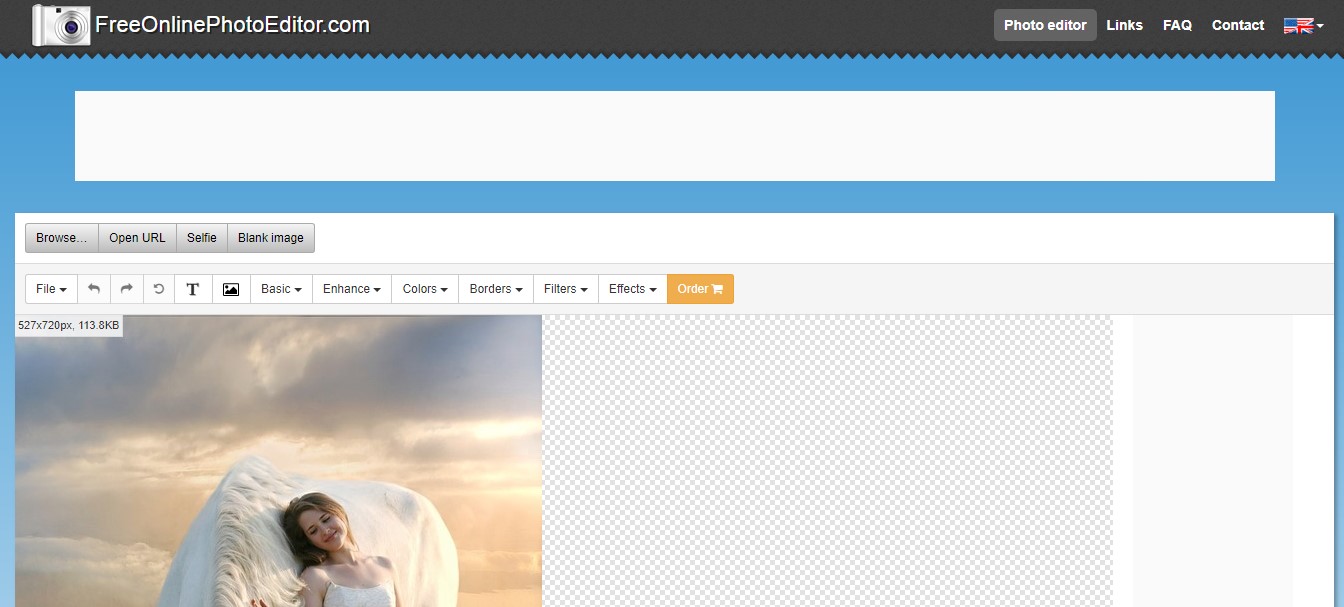Select the Text tool icon
This screenshot has height=607, width=1344.
(x=193, y=289)
